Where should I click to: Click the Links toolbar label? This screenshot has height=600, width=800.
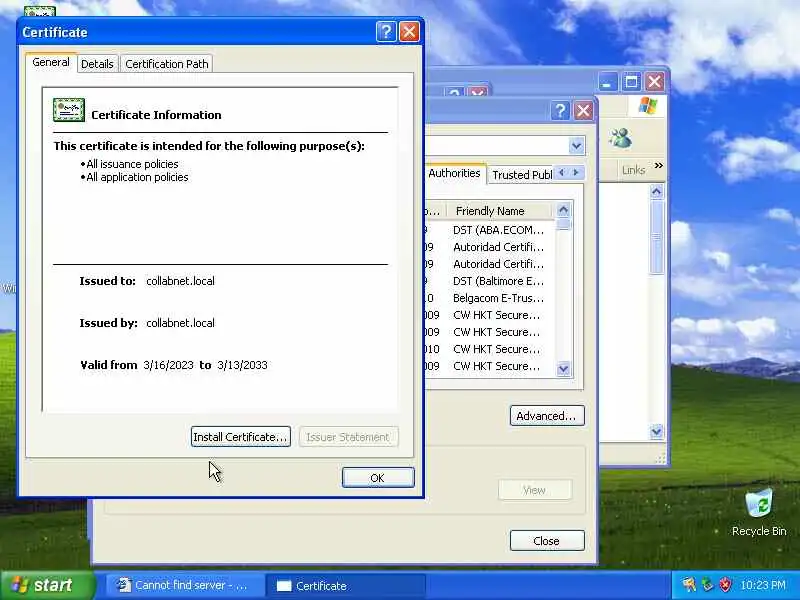[x=633, y=170]
